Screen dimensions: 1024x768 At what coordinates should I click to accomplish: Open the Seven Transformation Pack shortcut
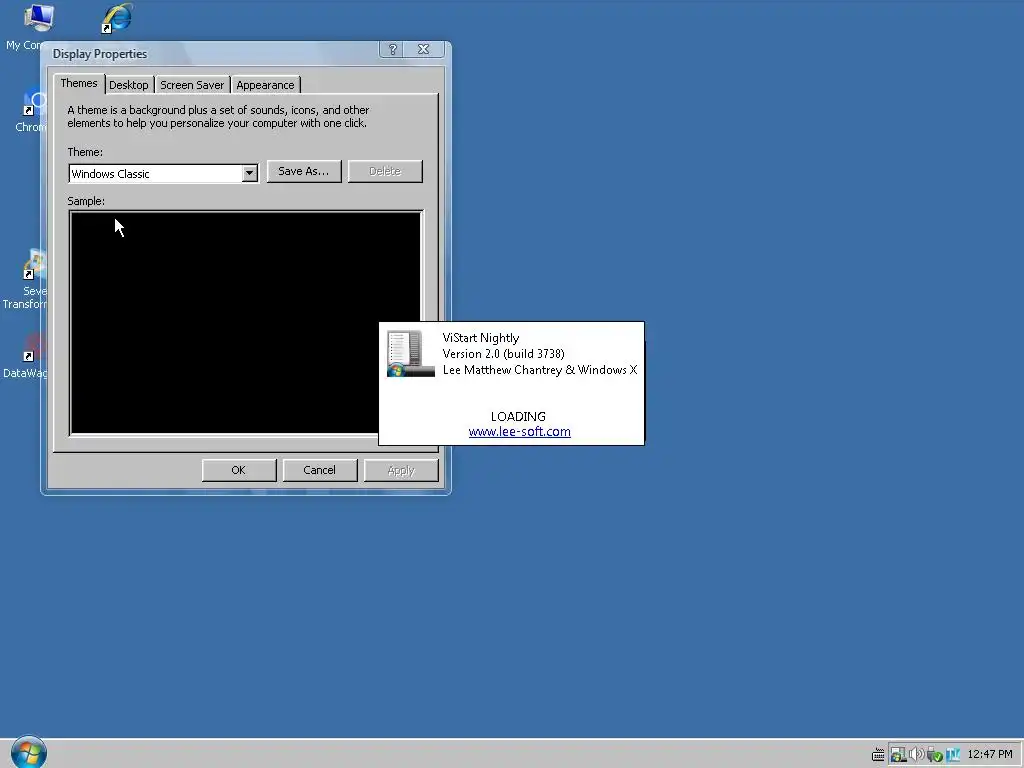26,280
